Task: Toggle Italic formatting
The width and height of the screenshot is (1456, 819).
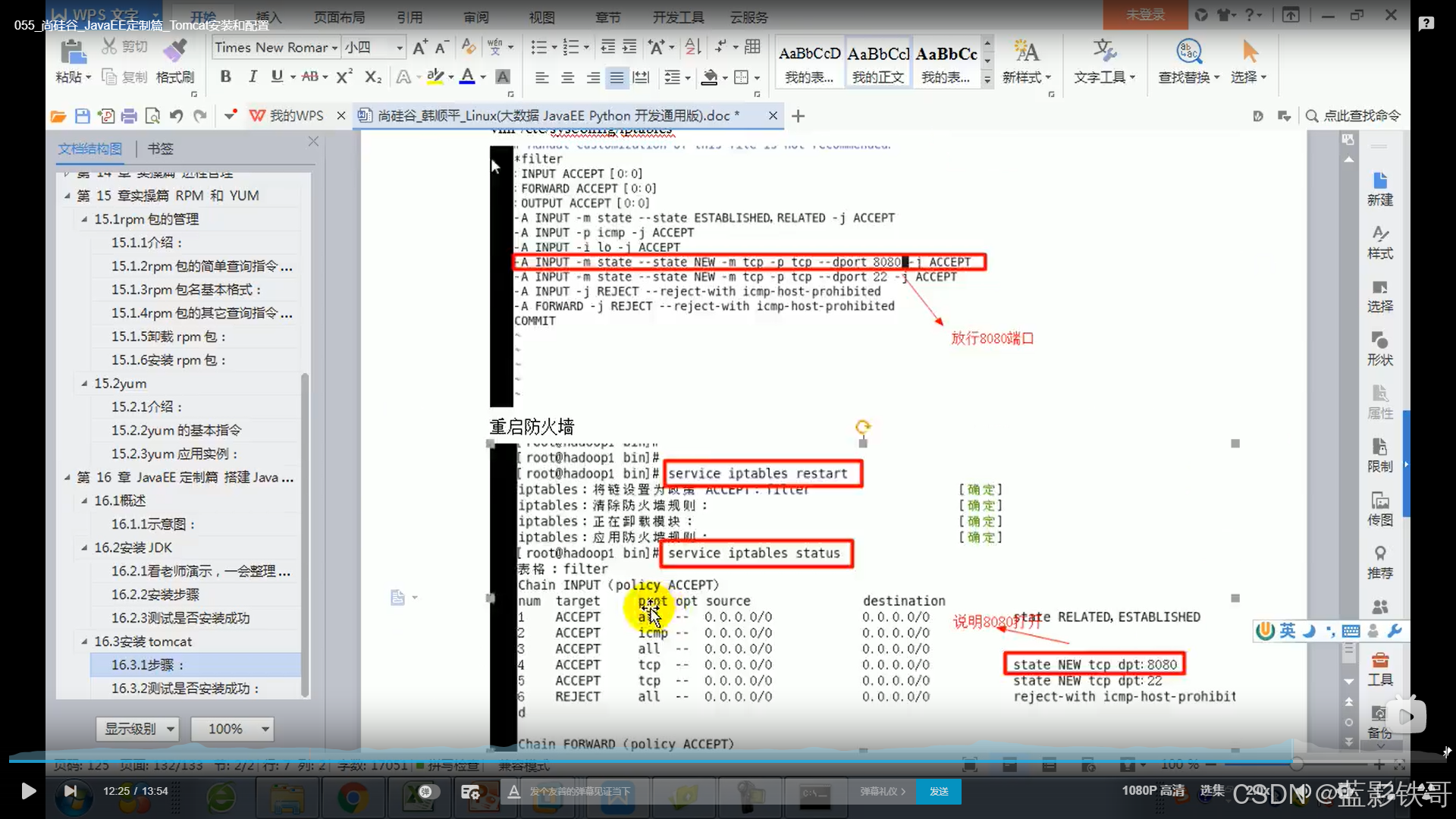Action: tap(253, 77)
